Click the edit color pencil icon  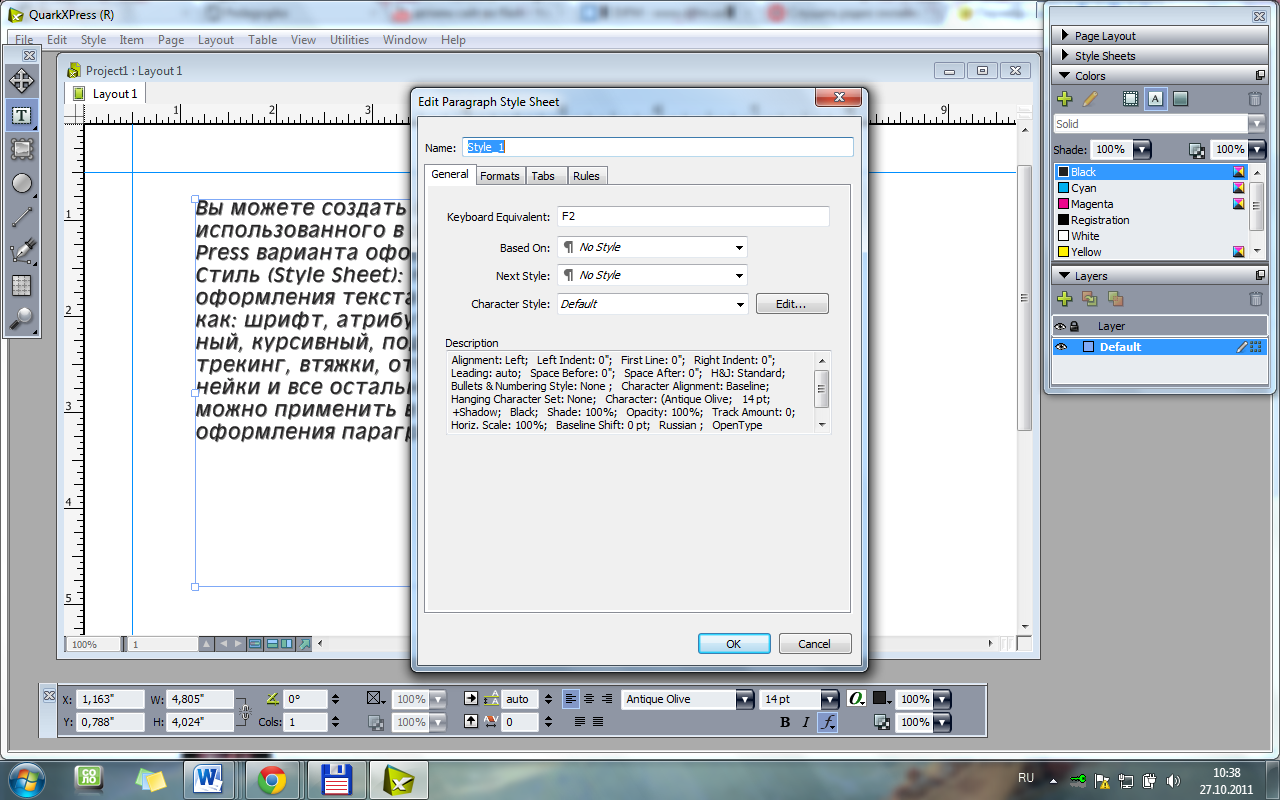tap(1090, 99)
